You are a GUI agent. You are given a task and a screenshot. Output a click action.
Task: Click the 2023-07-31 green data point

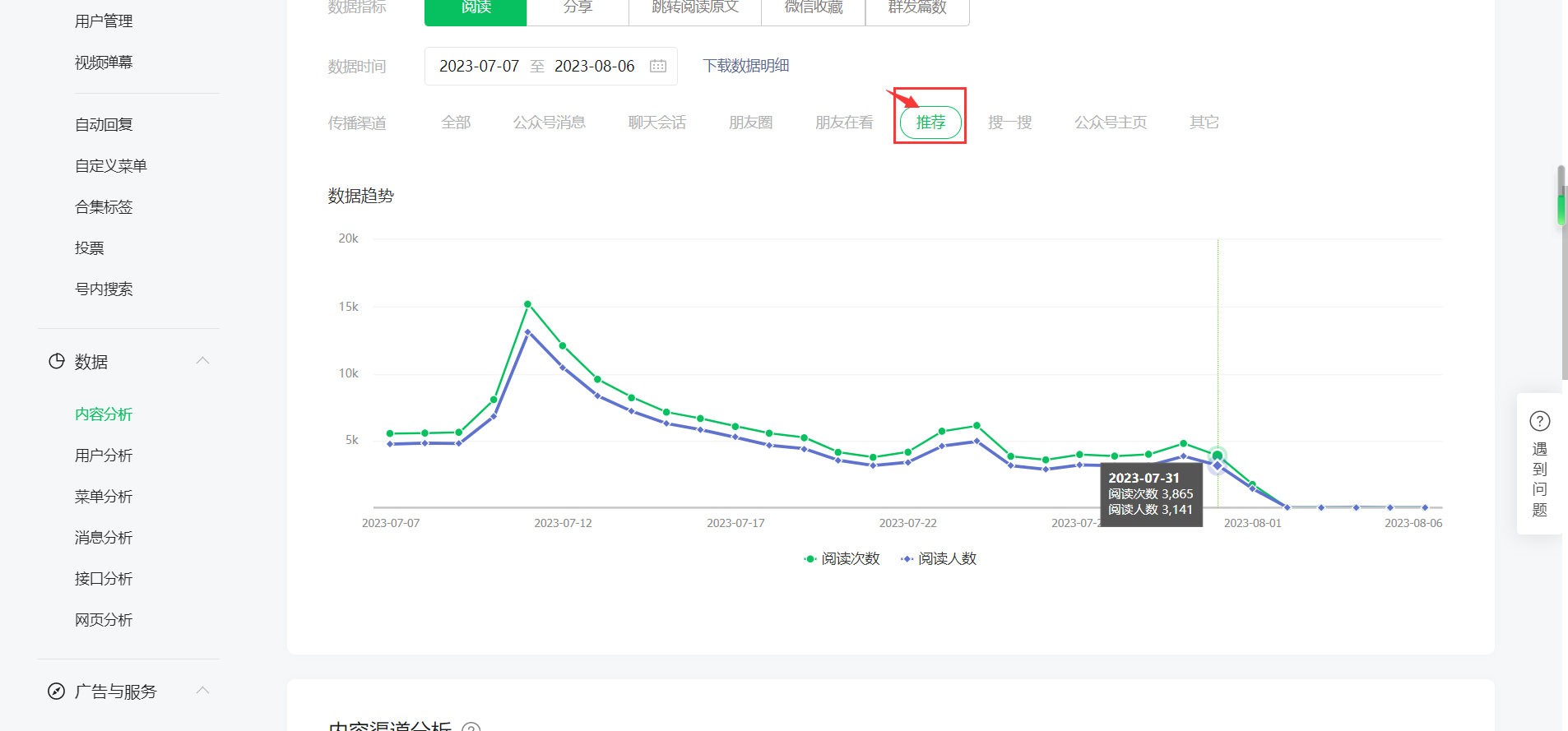pos(1218,456)
